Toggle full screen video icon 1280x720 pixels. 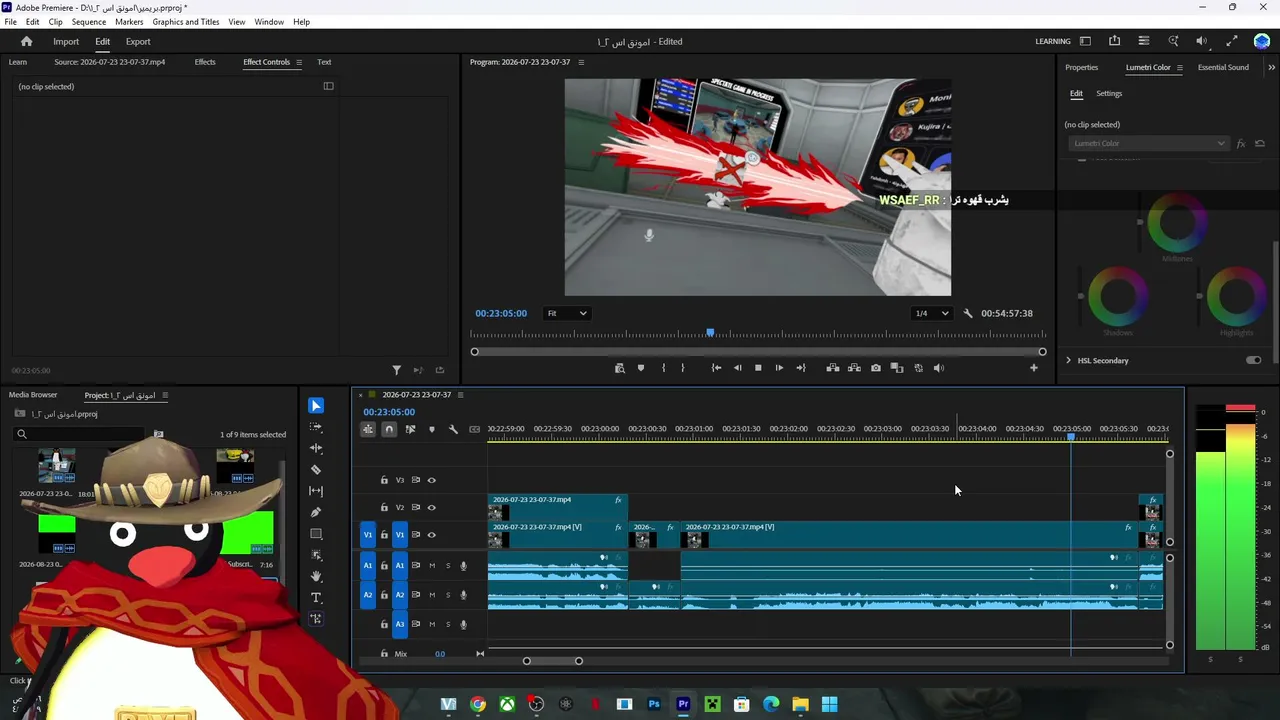[x=1232, y=41]
